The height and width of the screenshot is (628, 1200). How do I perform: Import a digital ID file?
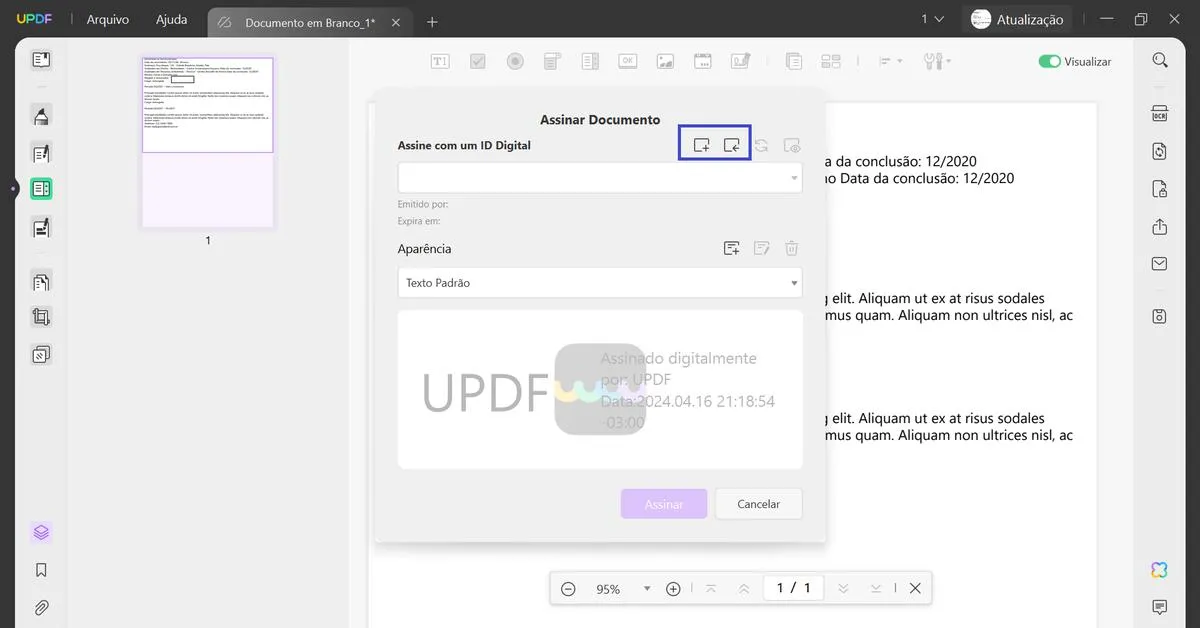coord(732,146)
